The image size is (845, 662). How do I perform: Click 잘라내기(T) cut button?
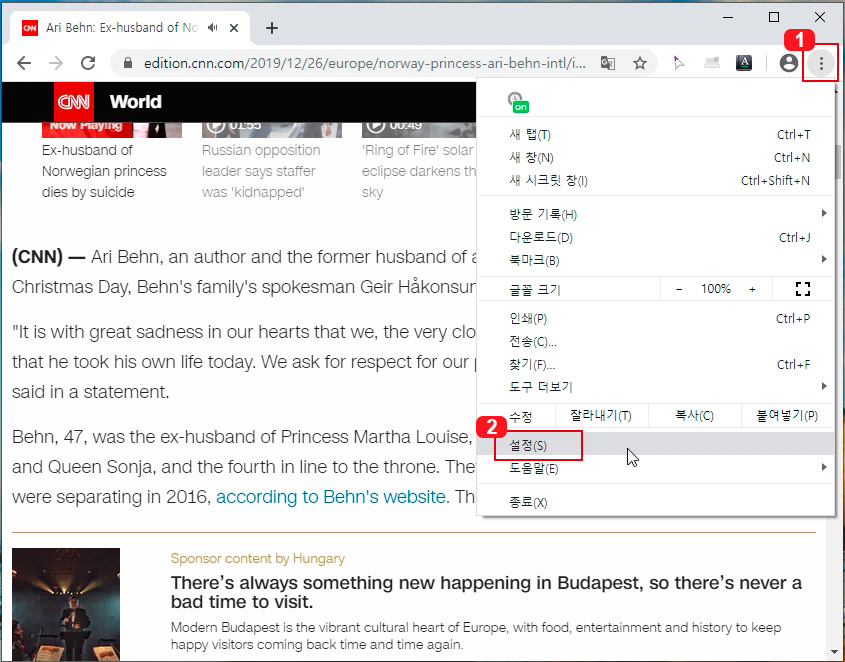click(601, 416)
